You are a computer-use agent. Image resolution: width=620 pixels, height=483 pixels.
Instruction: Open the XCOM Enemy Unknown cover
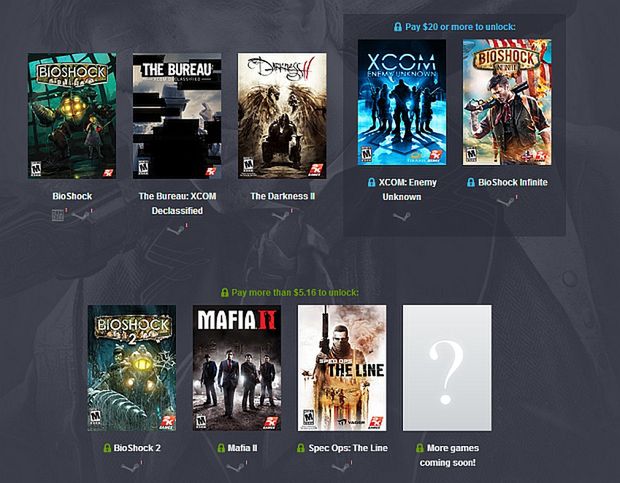click(402, 102)
